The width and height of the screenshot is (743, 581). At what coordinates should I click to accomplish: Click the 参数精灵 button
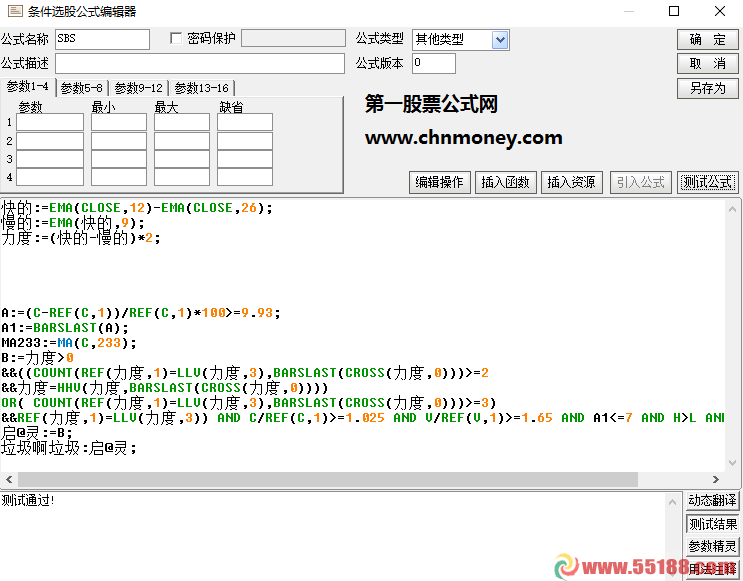point(712,546)
